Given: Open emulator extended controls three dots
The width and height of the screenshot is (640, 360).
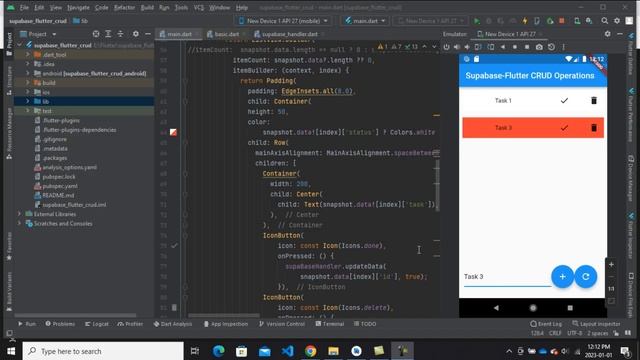Looking at the screenshot, I should click(564, 47).
